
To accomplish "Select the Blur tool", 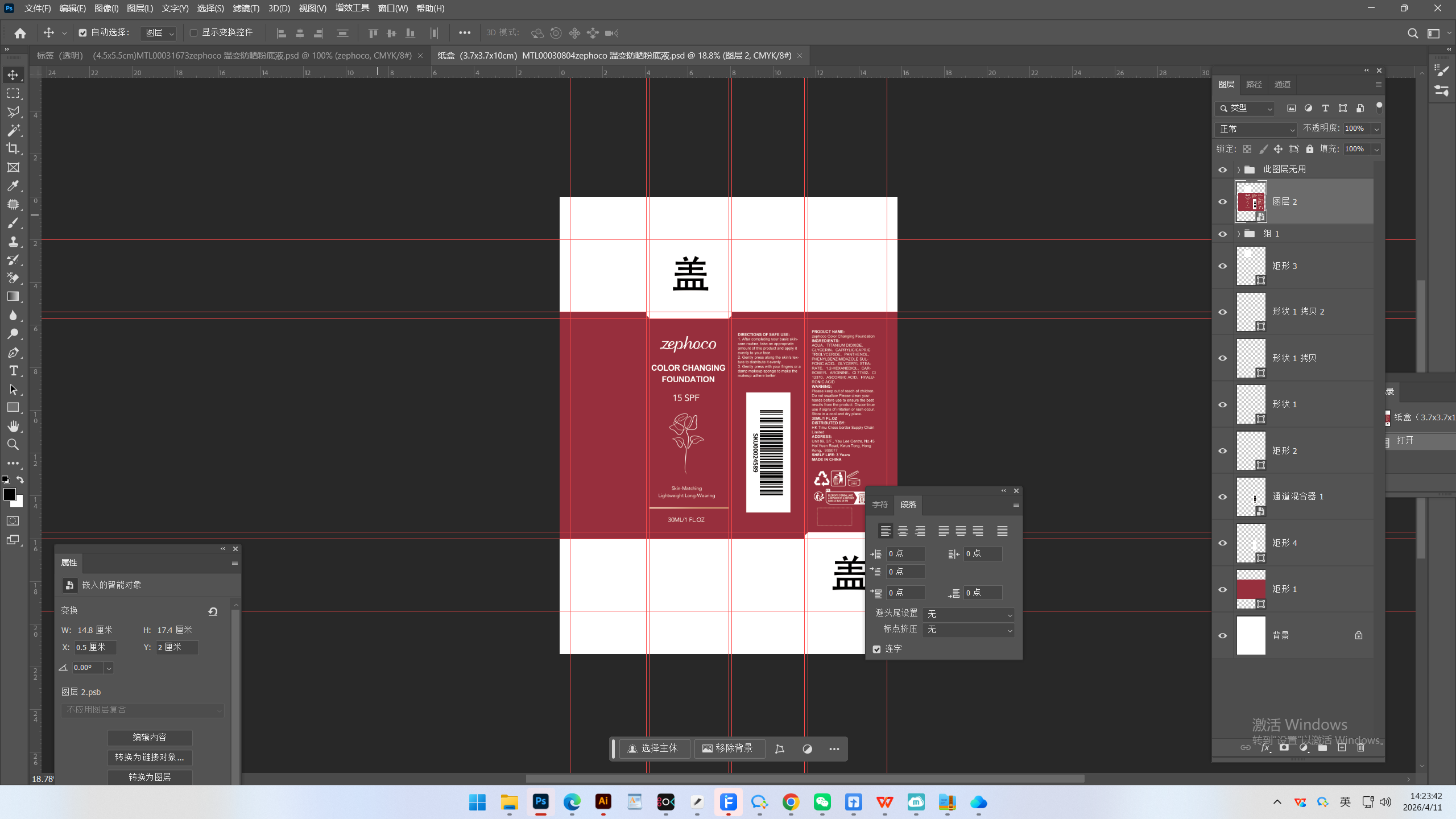I will click(x=13, y=315).
